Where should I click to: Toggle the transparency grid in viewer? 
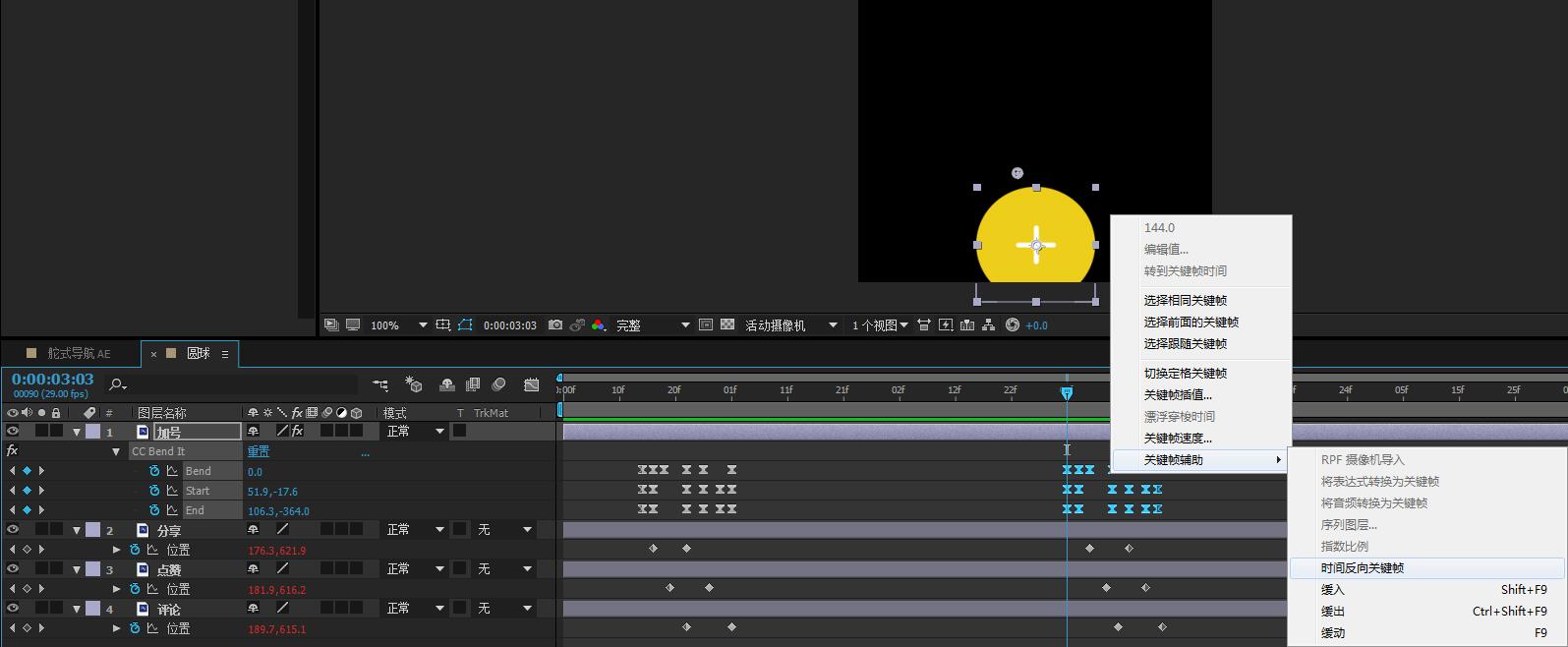tap(727, 325)
